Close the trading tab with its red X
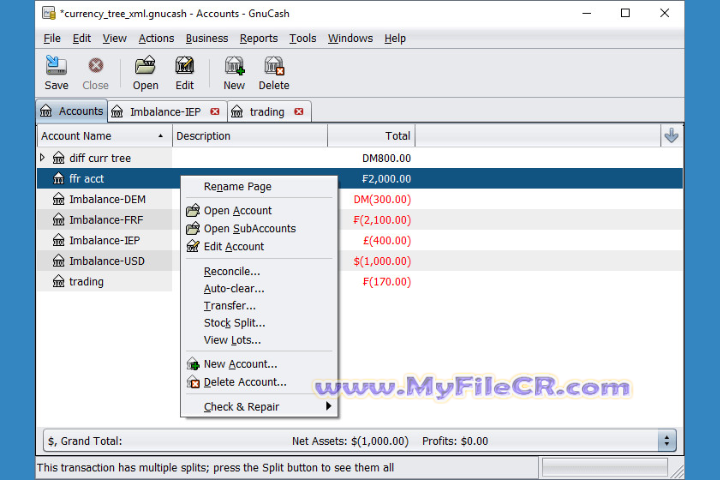720x480 pixels. coord(299,112)
